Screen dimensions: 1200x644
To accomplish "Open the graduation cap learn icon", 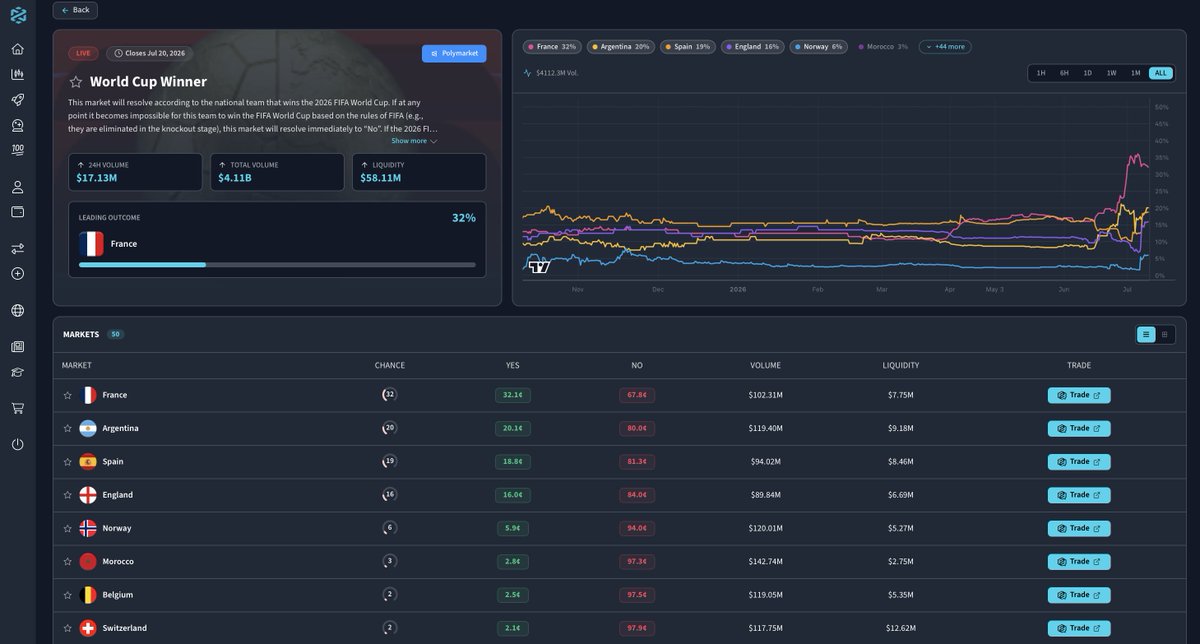I will [17, 372].
